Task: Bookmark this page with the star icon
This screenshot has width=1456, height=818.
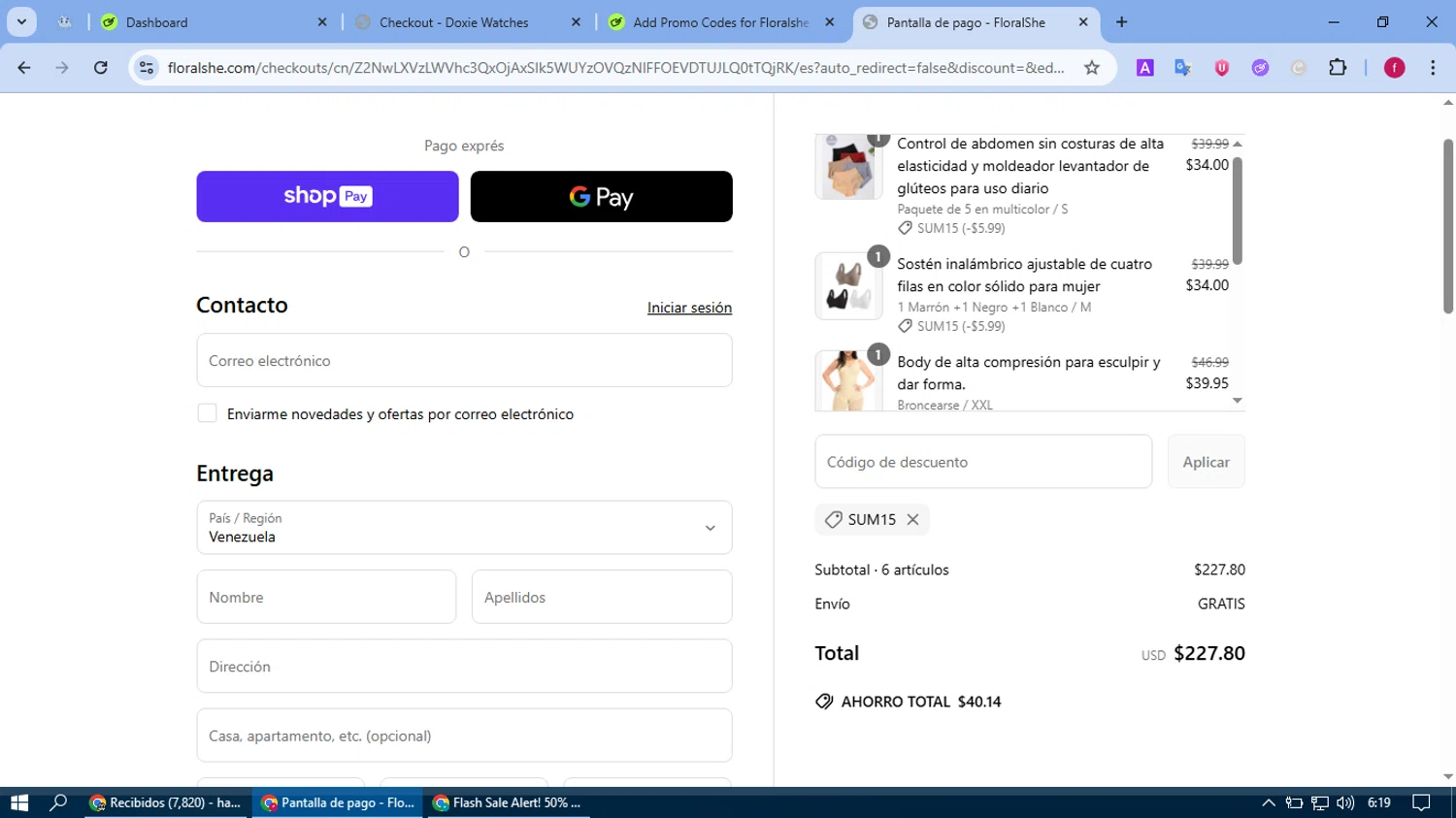Action: 1092,67
